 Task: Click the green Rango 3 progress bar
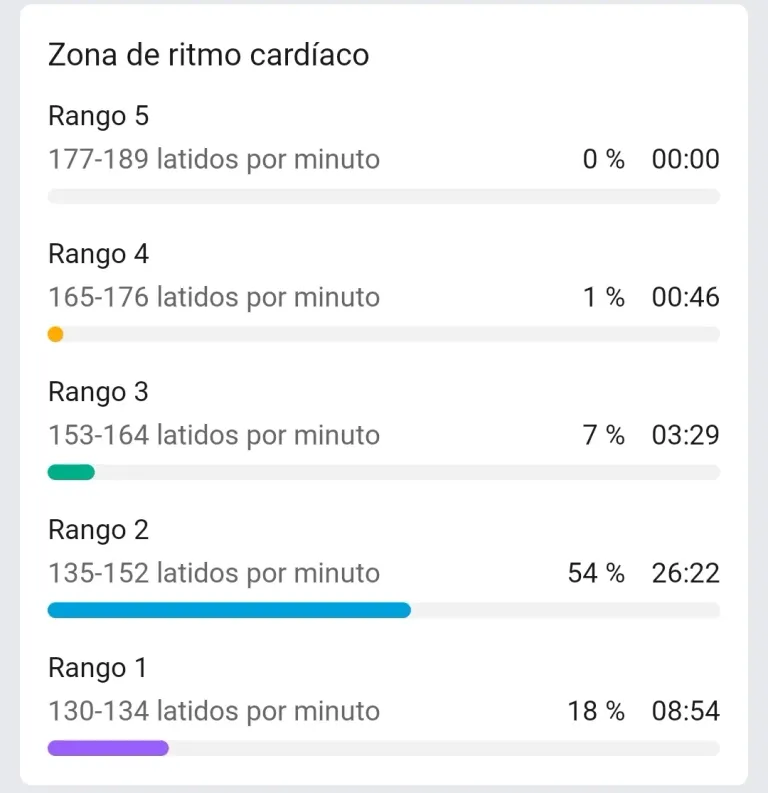(x=71, y=472)
